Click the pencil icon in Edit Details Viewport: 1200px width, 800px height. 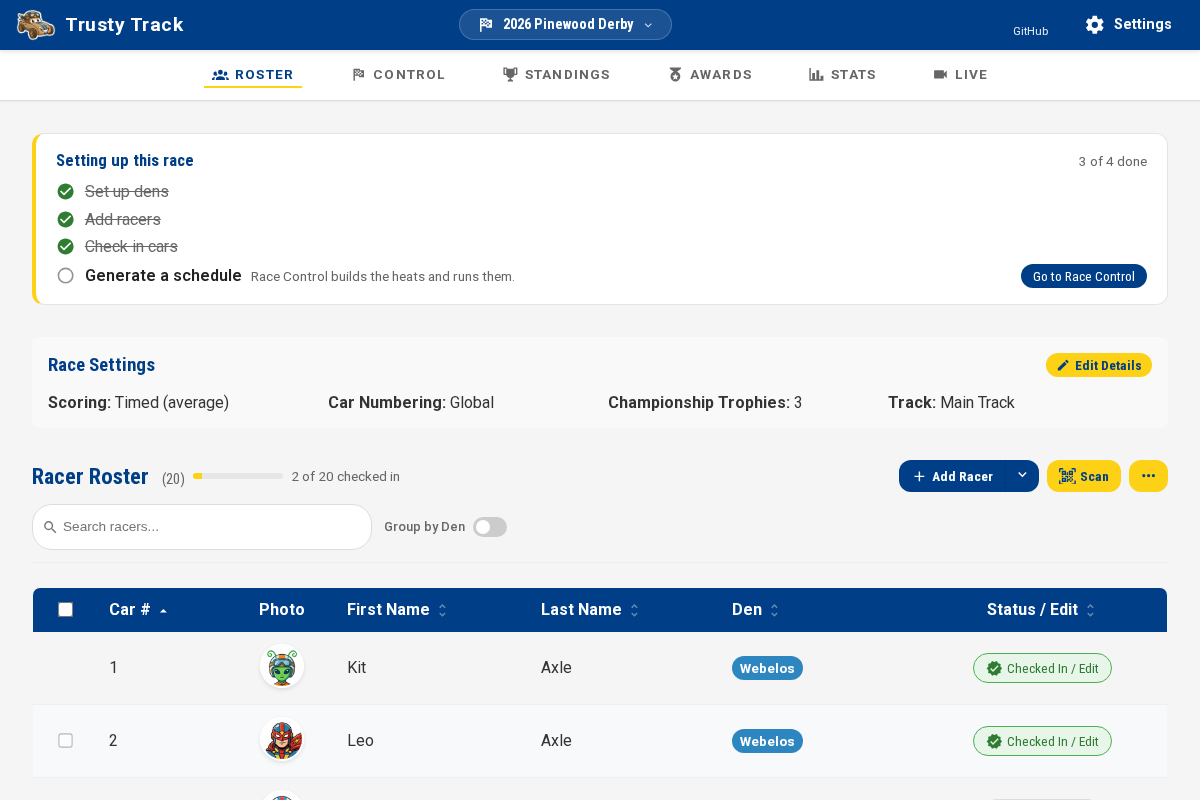point(1063,366)
